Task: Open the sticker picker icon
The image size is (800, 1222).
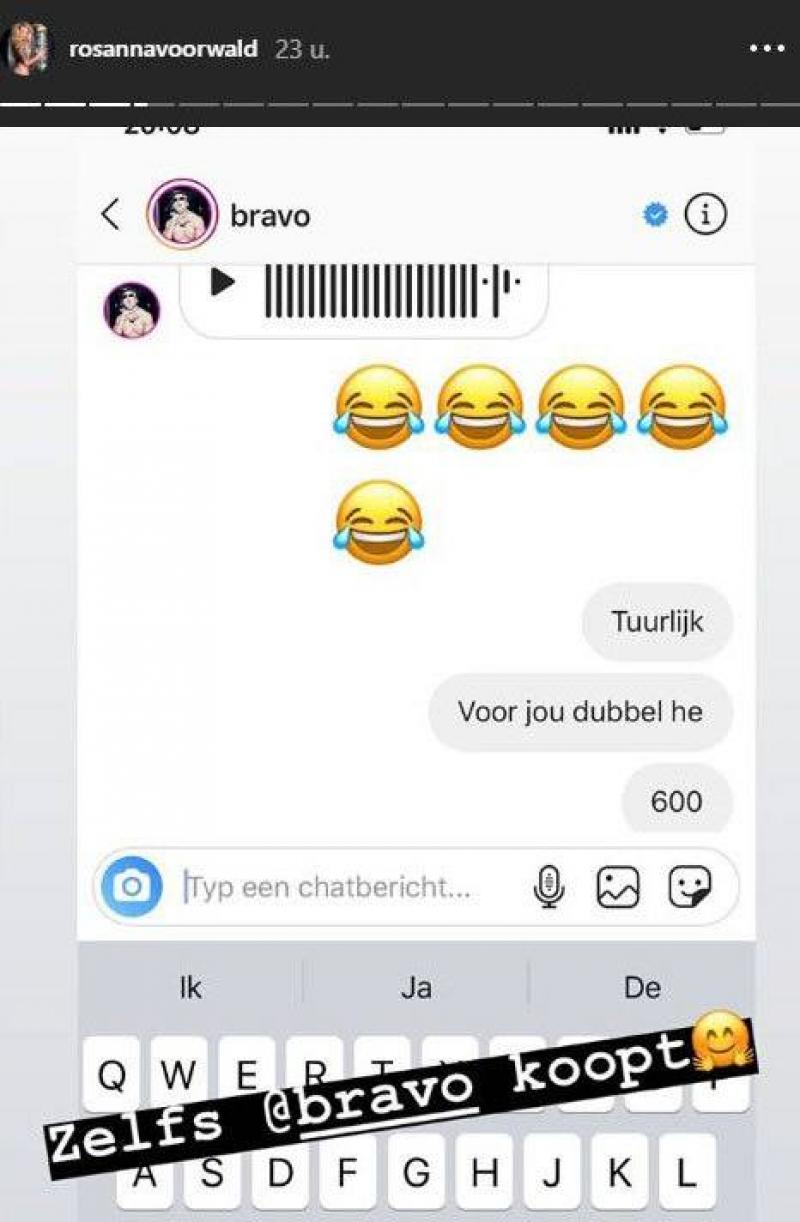Action: pos(690,886)
